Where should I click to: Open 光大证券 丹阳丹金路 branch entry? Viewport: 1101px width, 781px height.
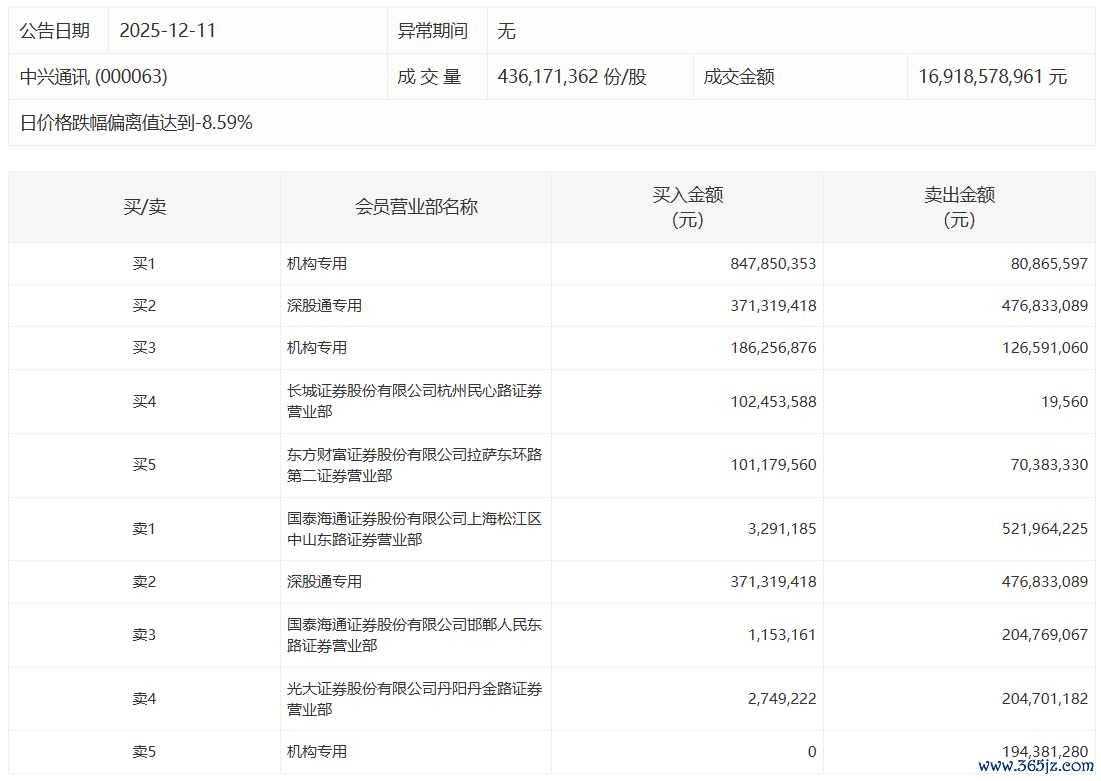(x=414, y=699)
